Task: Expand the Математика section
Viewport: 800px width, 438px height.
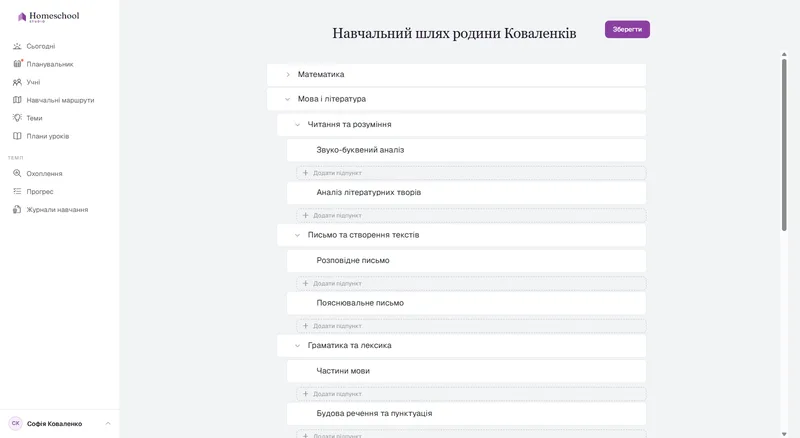Action: click(x=288, y=75)
